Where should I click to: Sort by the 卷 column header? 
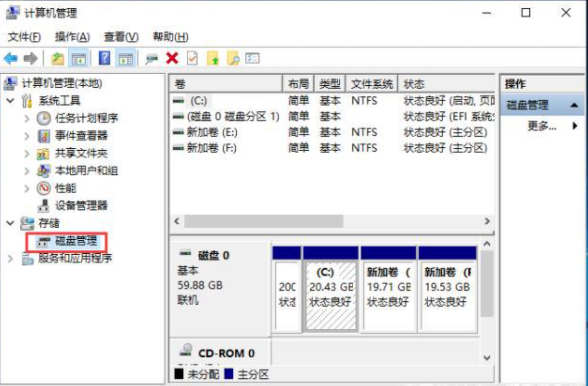point(226,84)
